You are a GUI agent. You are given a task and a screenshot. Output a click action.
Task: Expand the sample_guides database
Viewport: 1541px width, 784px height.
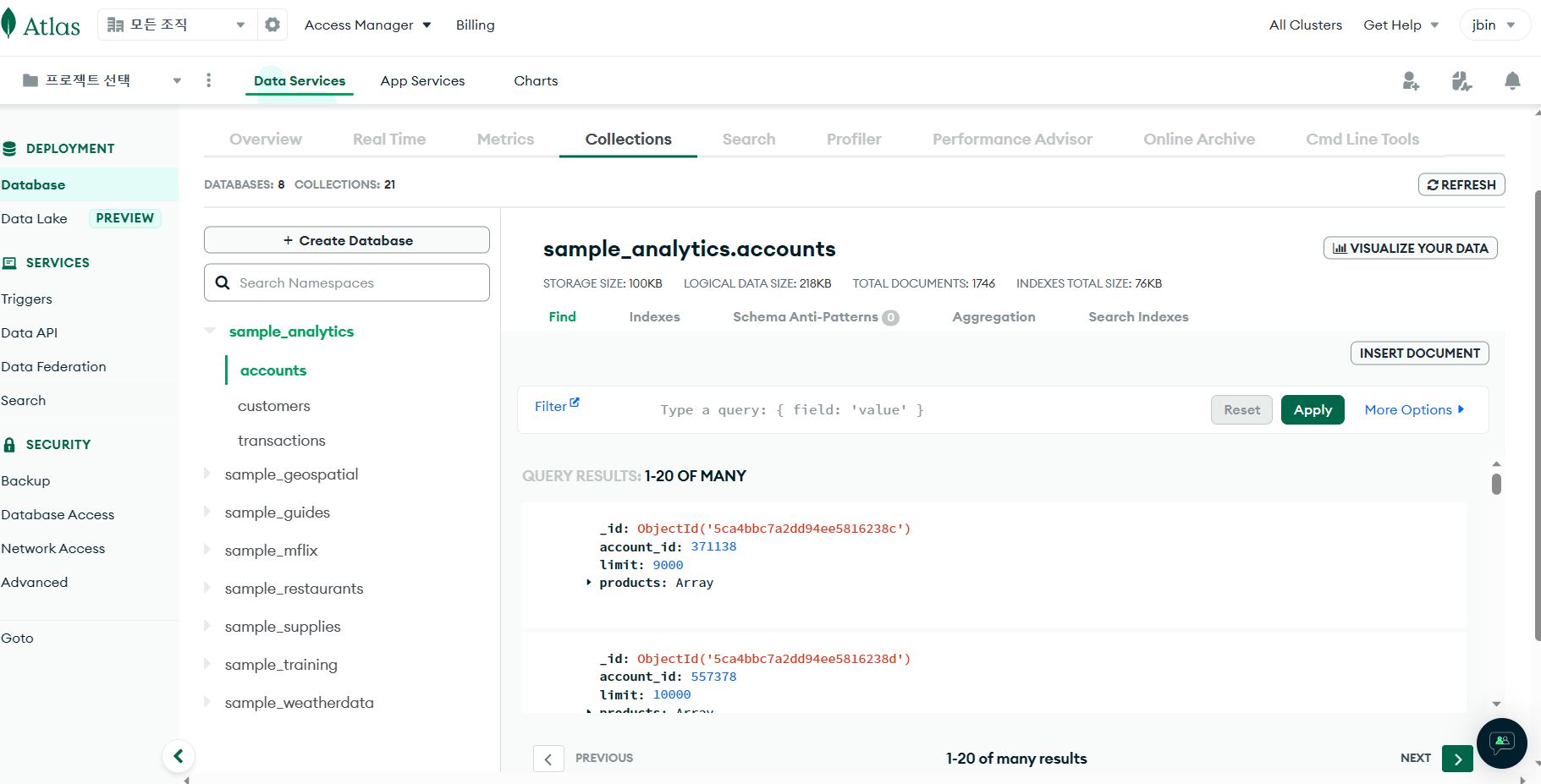(x=207, y=512)
